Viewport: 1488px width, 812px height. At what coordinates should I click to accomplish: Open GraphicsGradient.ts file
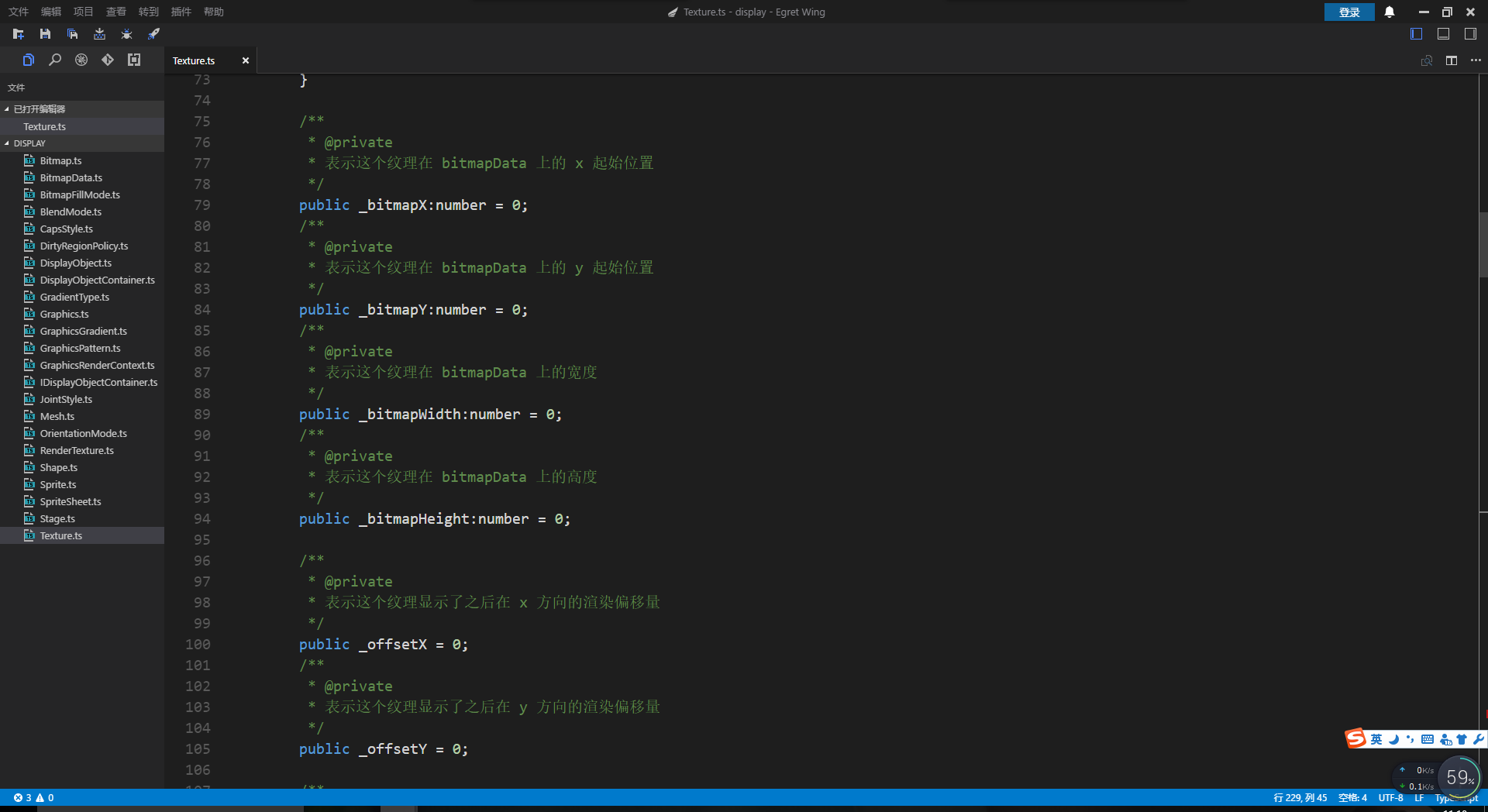point(81,331)
